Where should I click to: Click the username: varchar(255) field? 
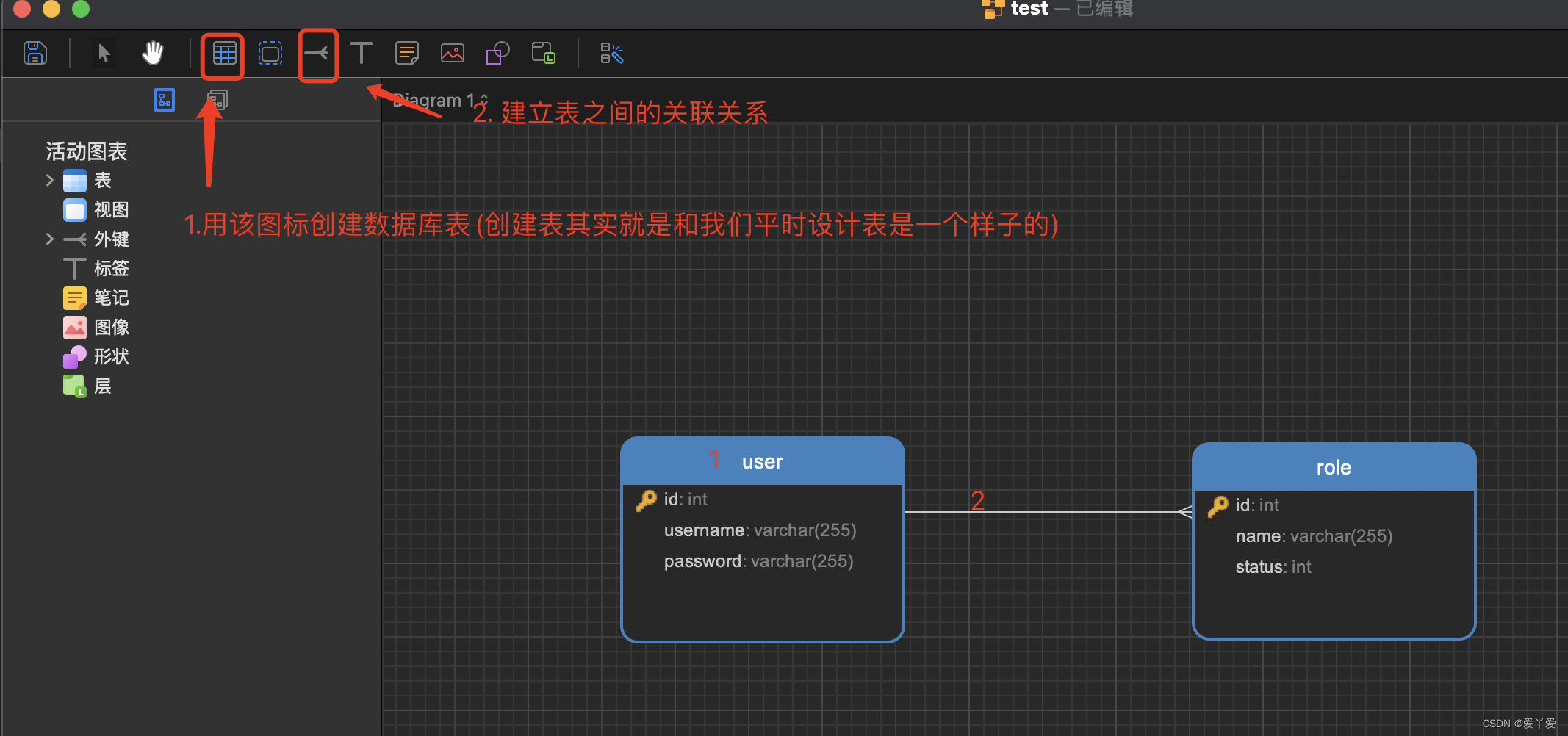(760, 530)
